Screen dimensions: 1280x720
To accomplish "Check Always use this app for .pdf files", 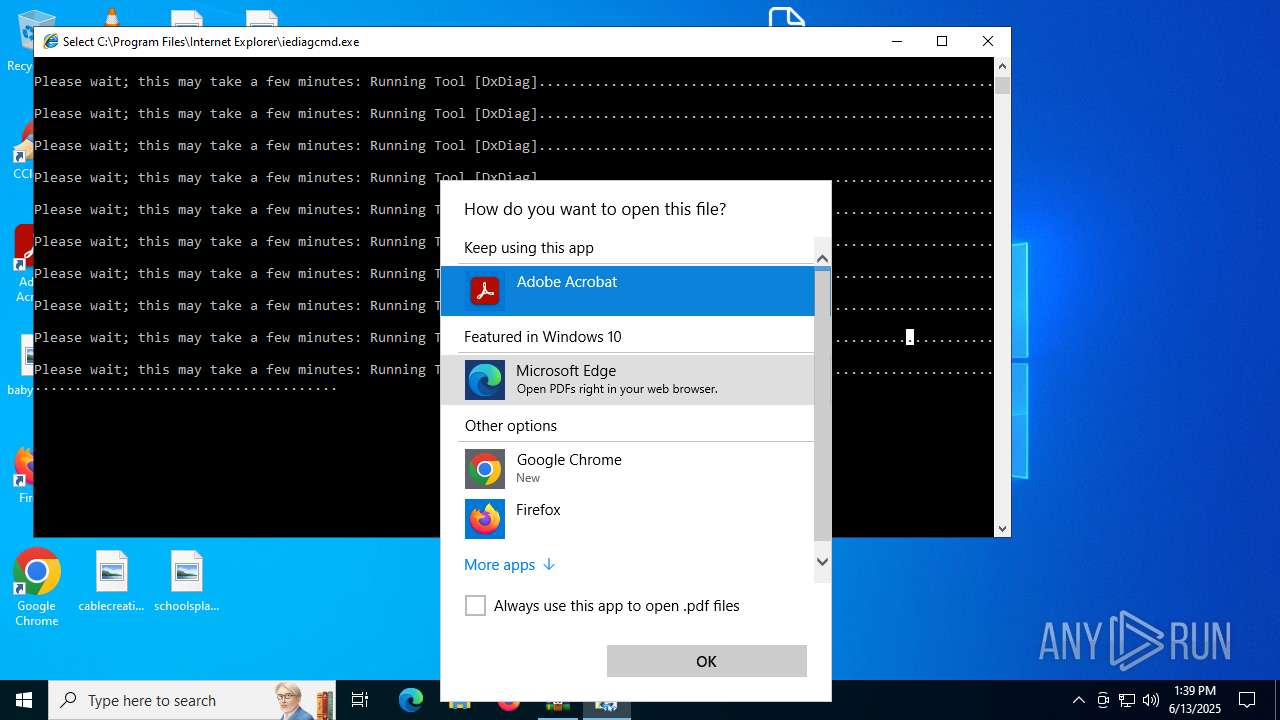I will [476, 606].
